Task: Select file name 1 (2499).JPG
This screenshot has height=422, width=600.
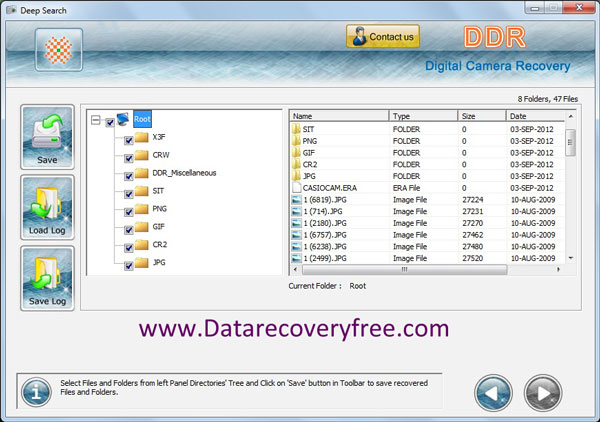Action: click(x=325, y=258)
